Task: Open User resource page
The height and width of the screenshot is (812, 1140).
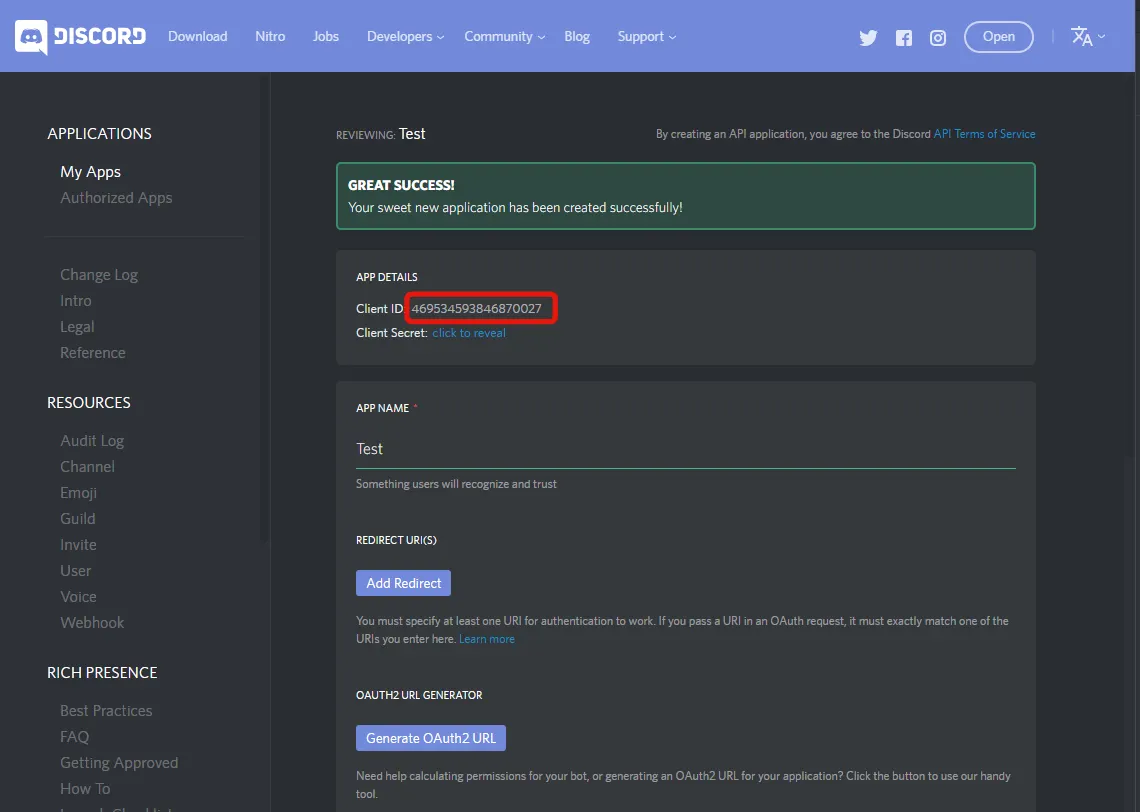Action: [76, 571]
